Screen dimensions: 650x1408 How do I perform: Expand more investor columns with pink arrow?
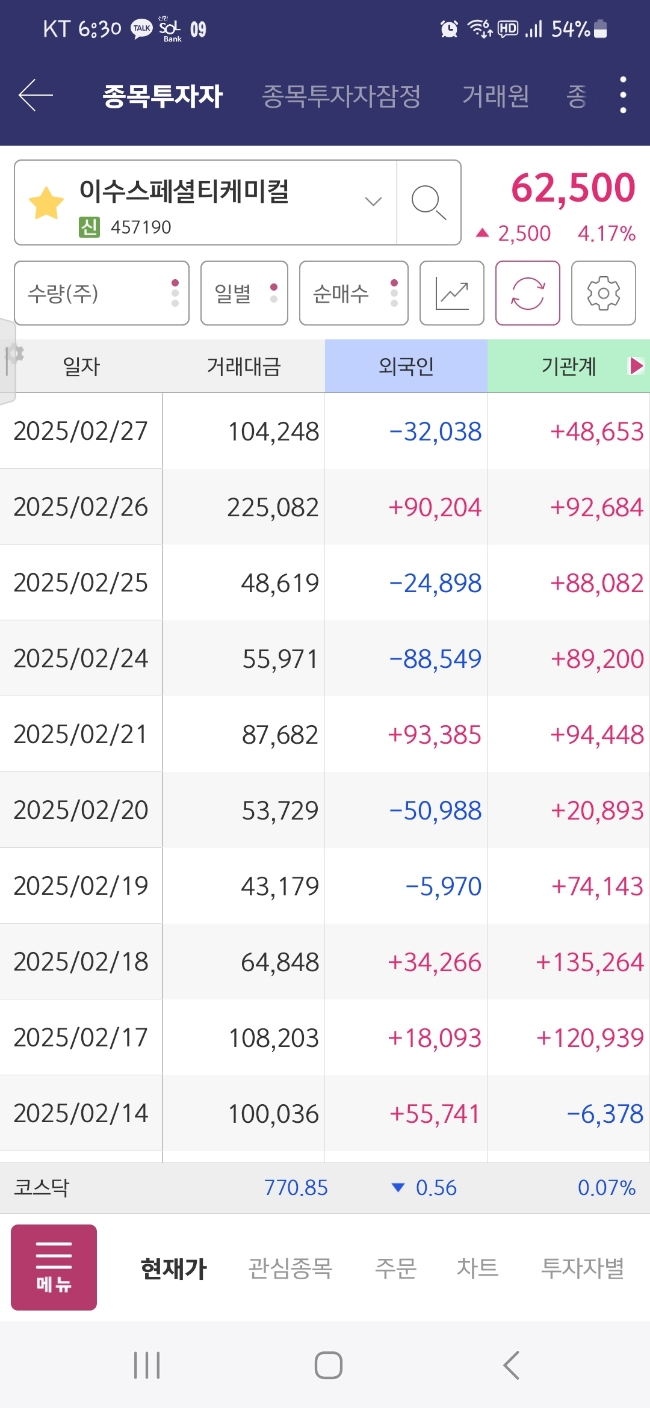636,366
